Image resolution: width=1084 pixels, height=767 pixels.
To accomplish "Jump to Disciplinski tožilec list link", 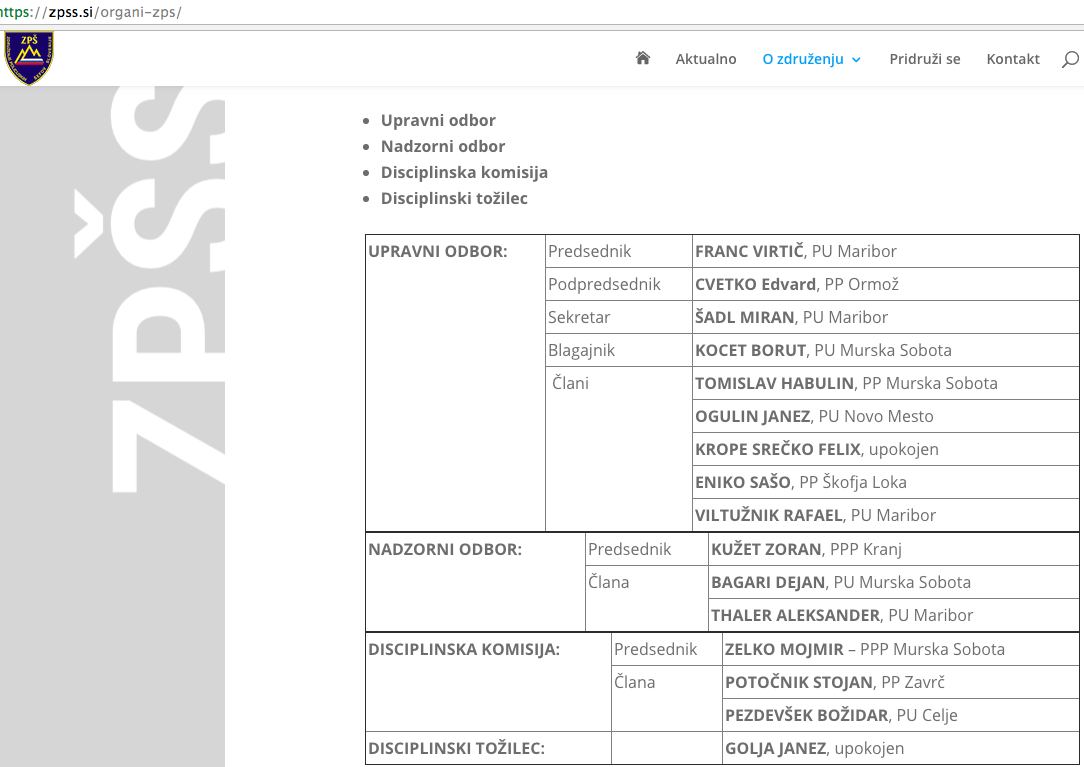I will coord(454,198).
